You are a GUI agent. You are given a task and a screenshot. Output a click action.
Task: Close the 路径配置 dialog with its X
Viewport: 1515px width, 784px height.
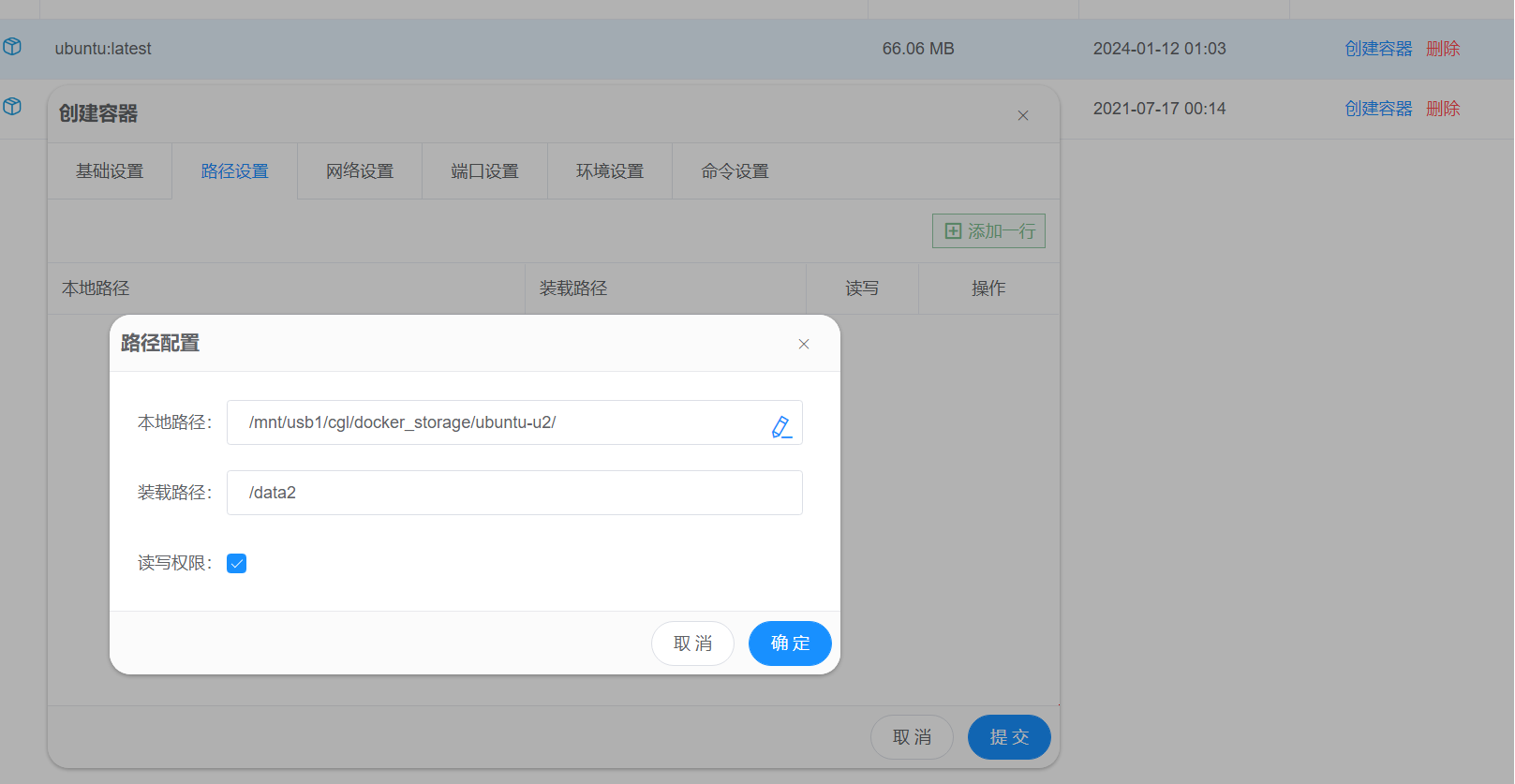(x=804, y=344)
